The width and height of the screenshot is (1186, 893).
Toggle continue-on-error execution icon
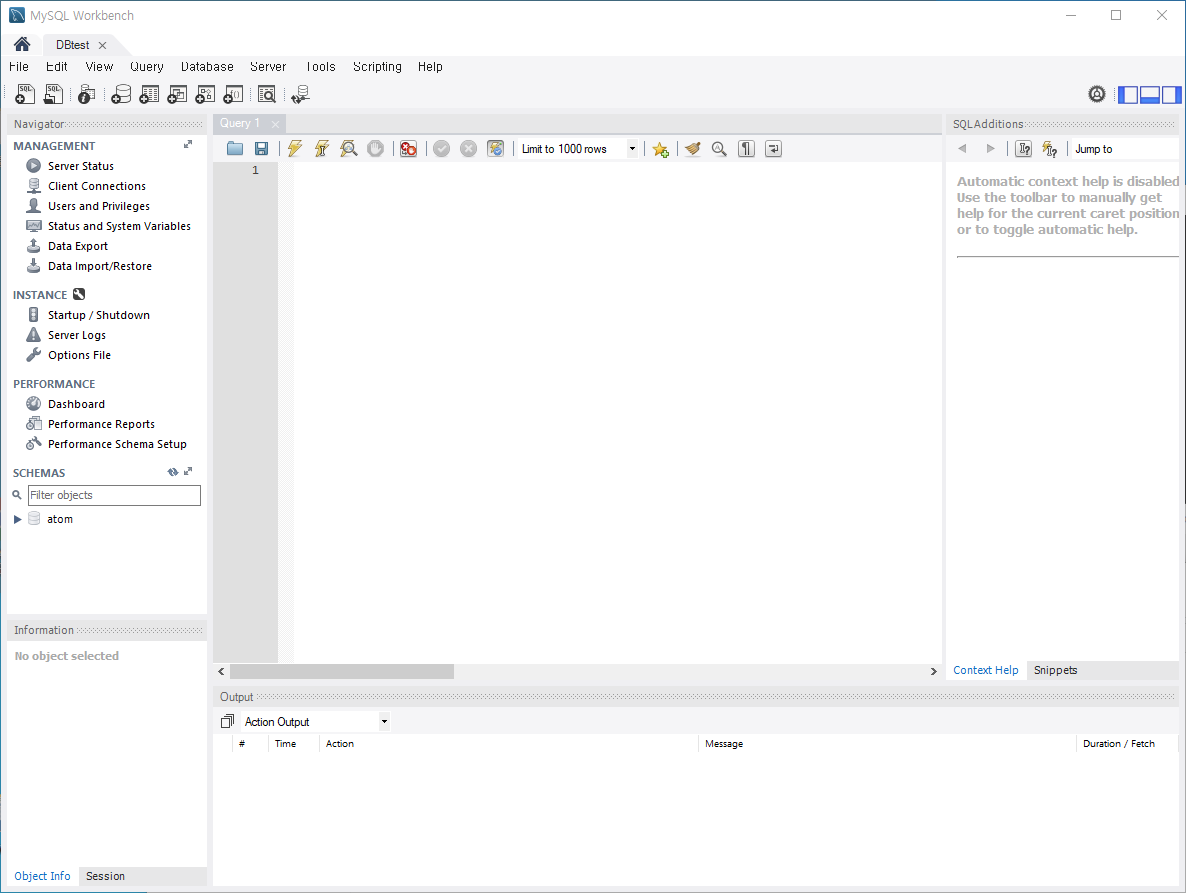408,149
